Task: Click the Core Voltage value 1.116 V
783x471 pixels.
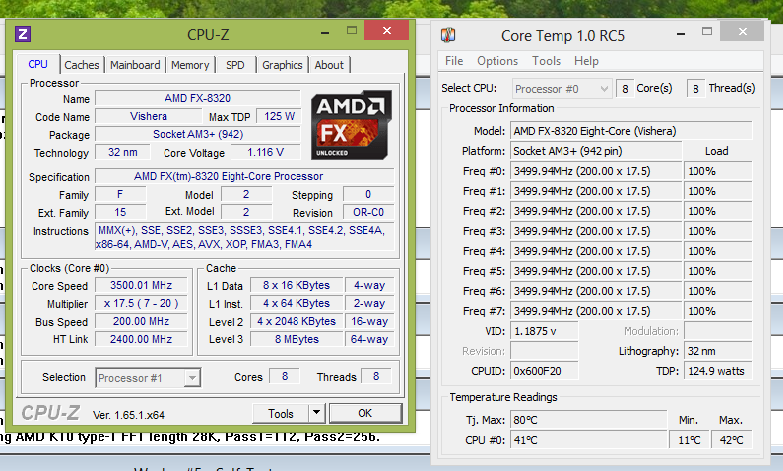Action: tap(266, 152)
